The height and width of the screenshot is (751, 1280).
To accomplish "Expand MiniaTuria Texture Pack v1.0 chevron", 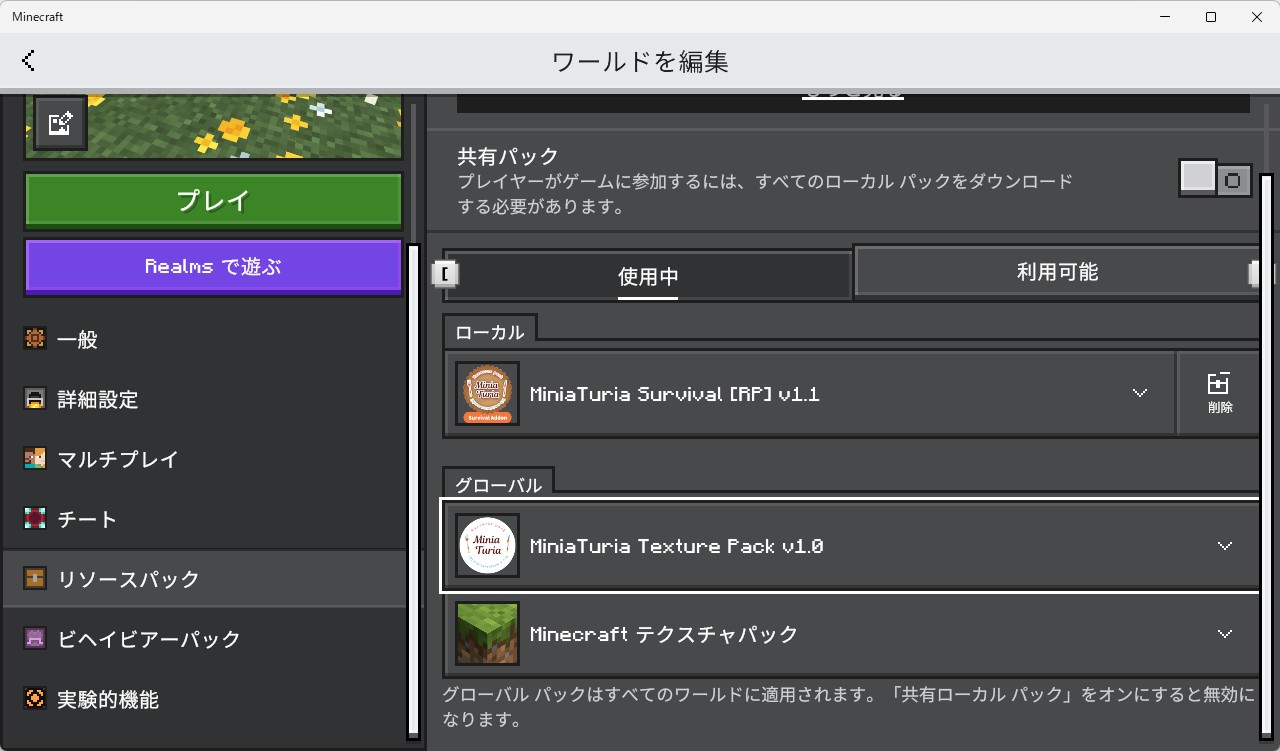I will coord(1224,546).
